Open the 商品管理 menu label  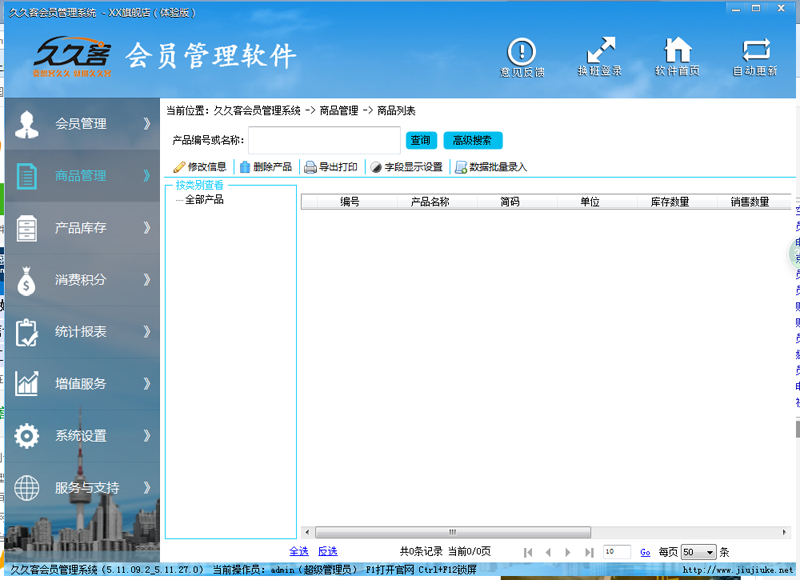pos(81,176)
